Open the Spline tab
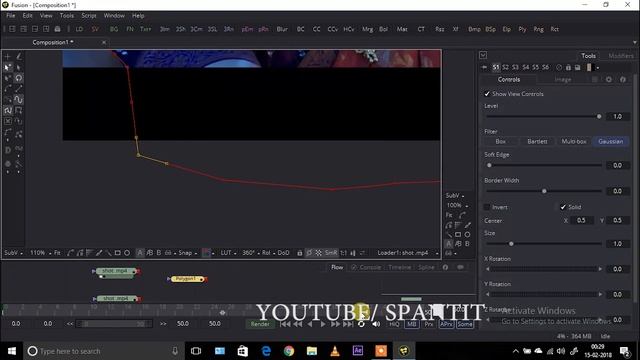640x360 pixels. coord(426,267)
